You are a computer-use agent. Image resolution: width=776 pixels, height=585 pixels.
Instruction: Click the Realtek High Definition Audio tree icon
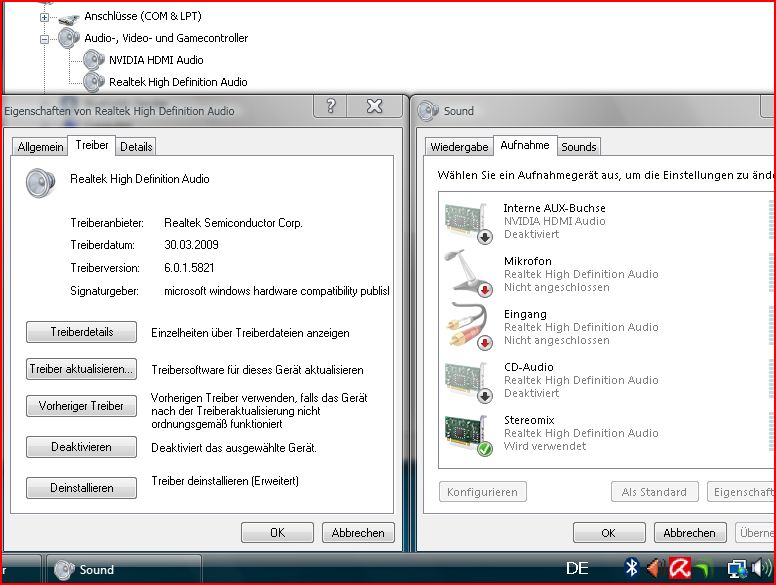click(93, 82)
